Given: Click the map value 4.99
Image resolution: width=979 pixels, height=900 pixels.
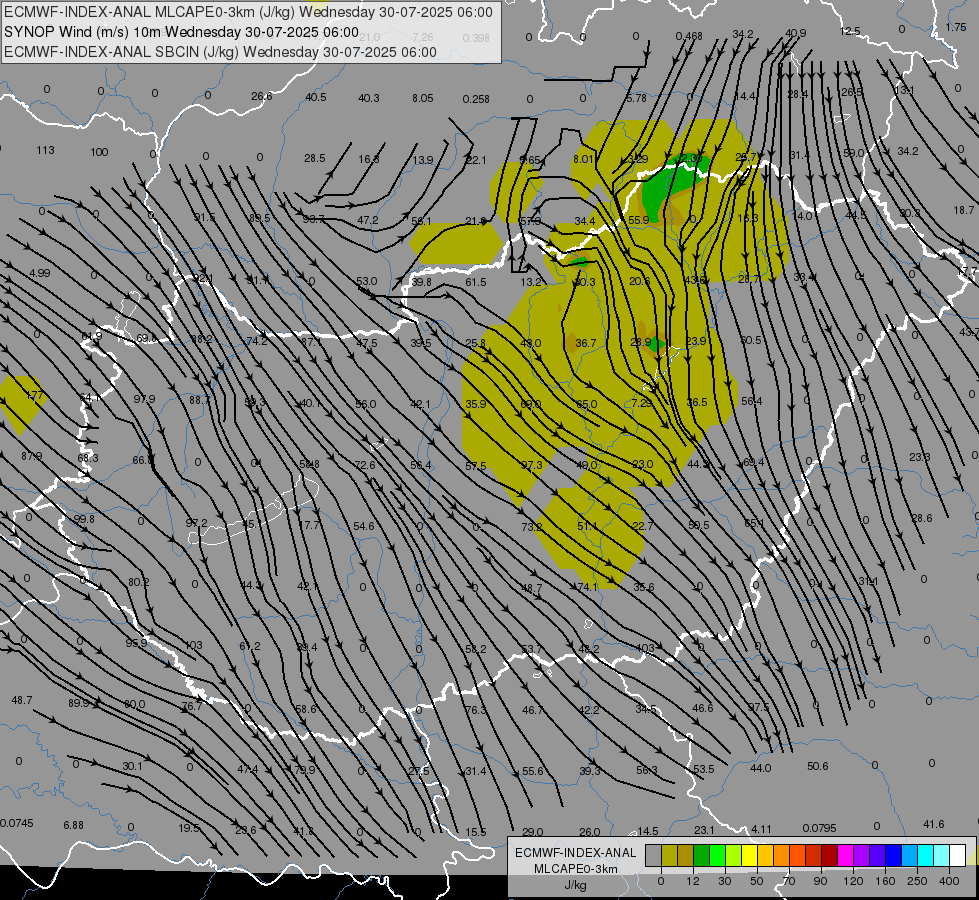Looking at the screenshot, I should [39, 273].
